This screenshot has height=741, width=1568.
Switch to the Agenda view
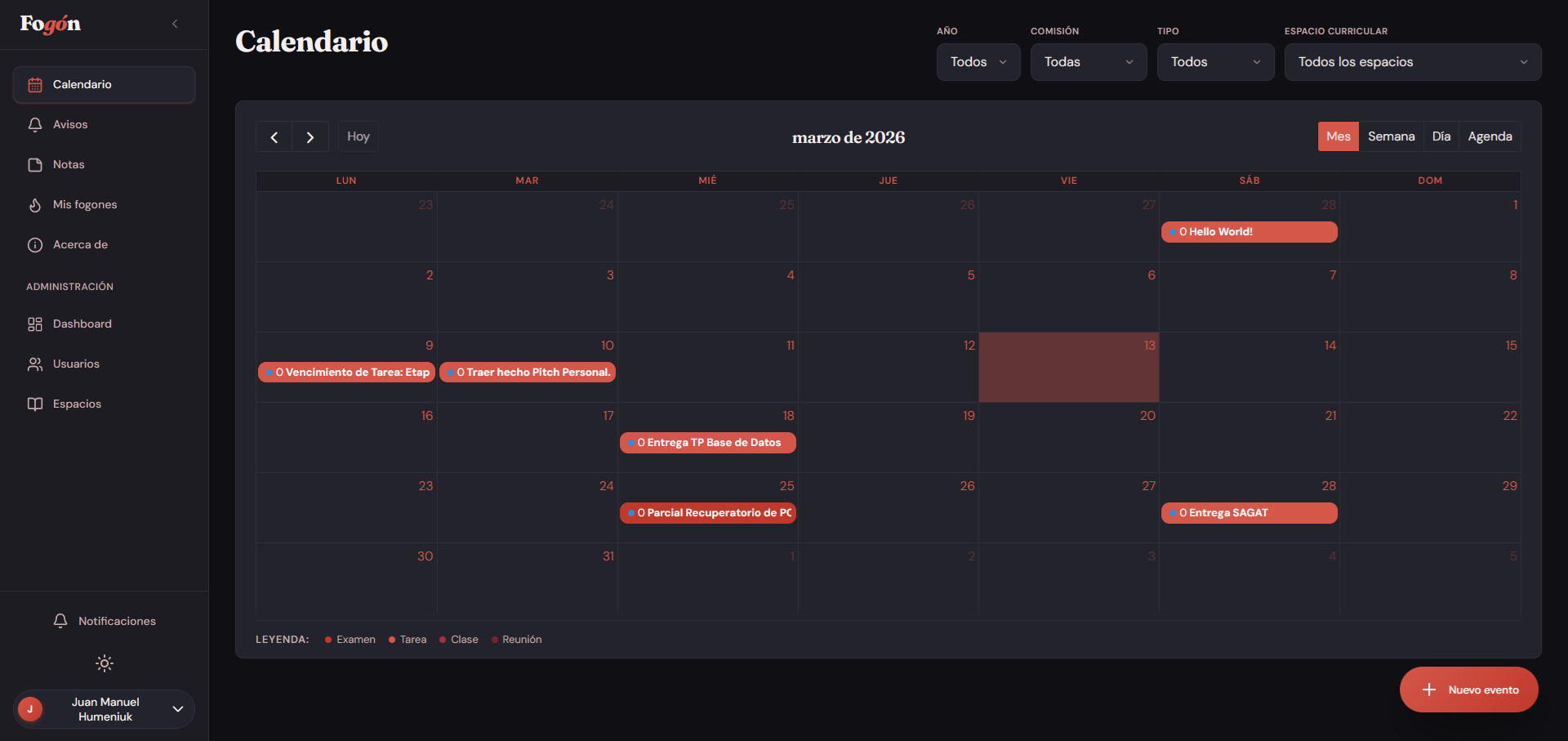click(1490, 136)
